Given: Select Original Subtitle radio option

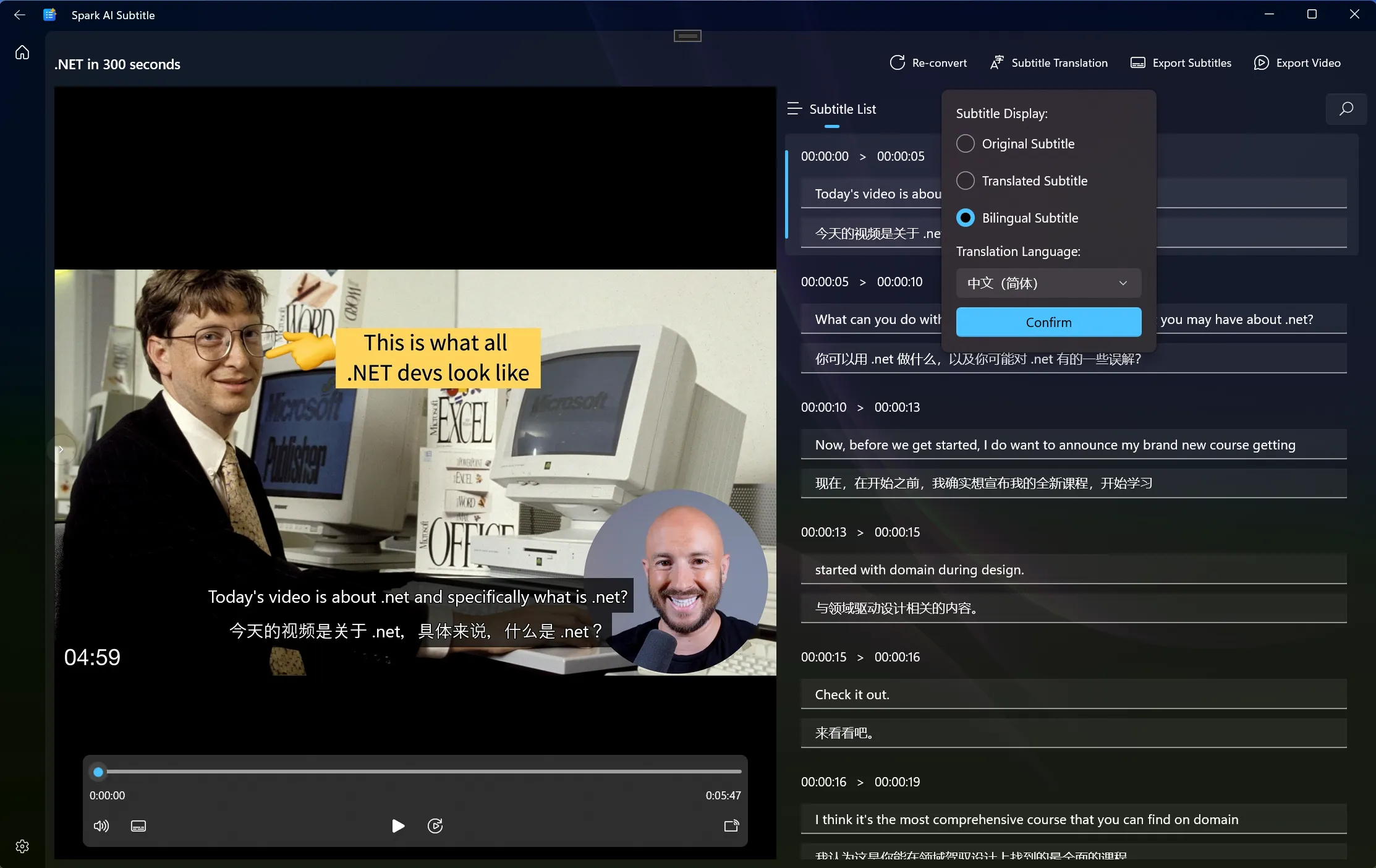Looking at the screenshot, I should pyautogui.click(x=966, y=144).
